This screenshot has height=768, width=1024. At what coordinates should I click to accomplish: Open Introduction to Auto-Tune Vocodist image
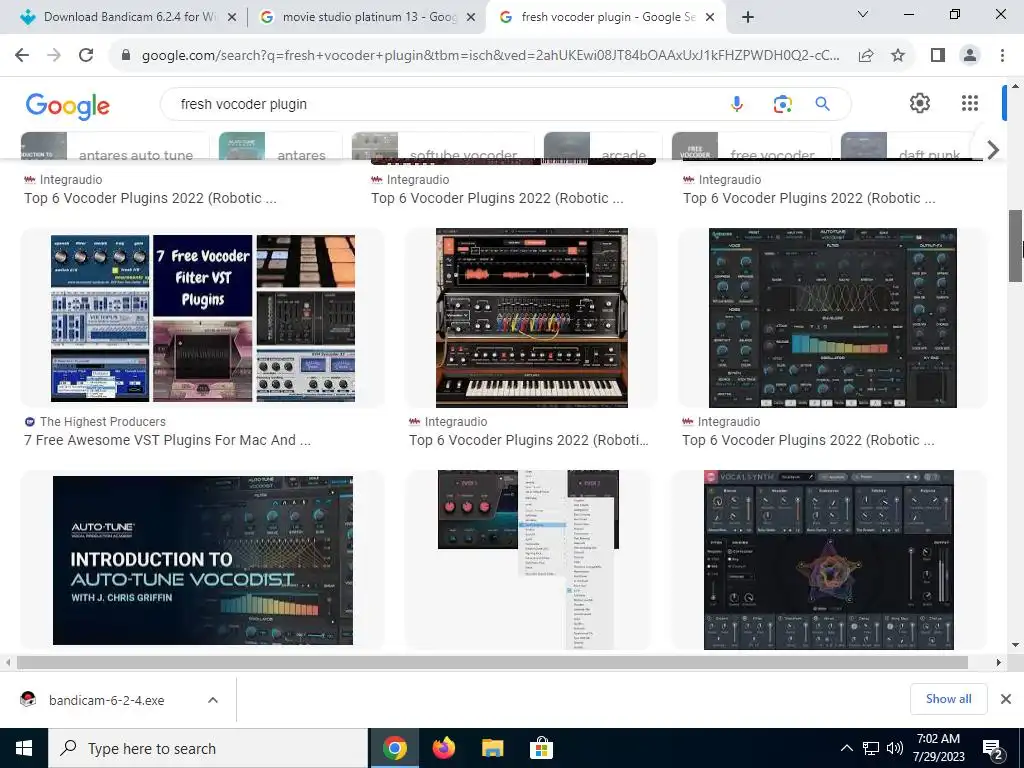(x=203, y=560)
